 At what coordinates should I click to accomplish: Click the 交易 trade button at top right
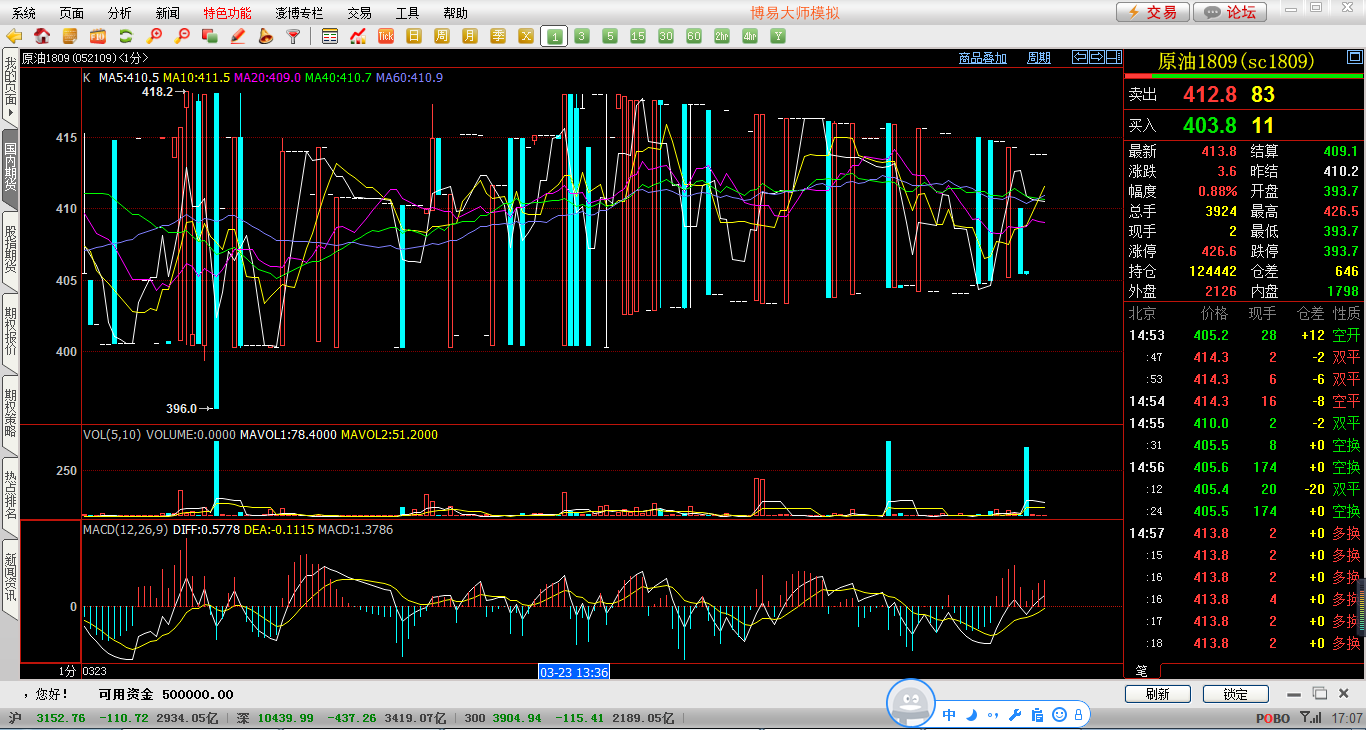coord(1153,12)
